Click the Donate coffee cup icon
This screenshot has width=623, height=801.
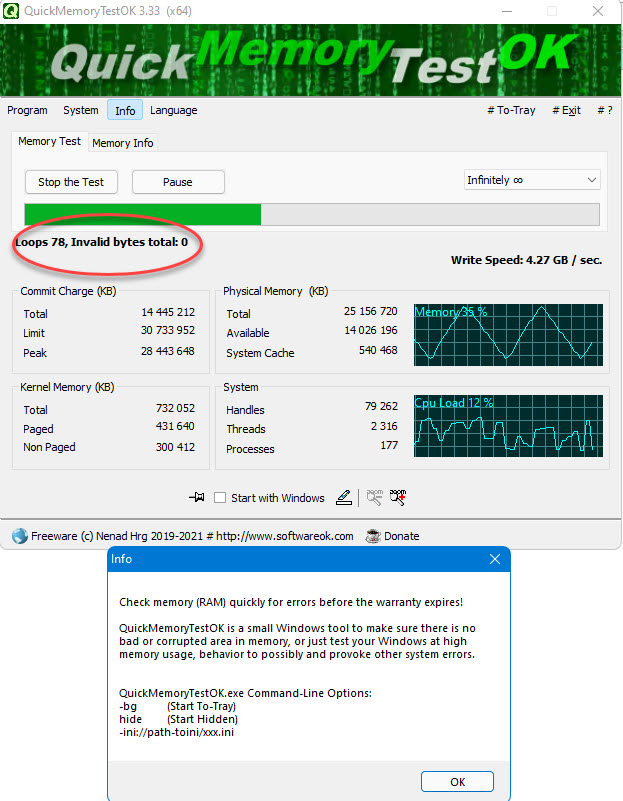[x=372, y=536]
